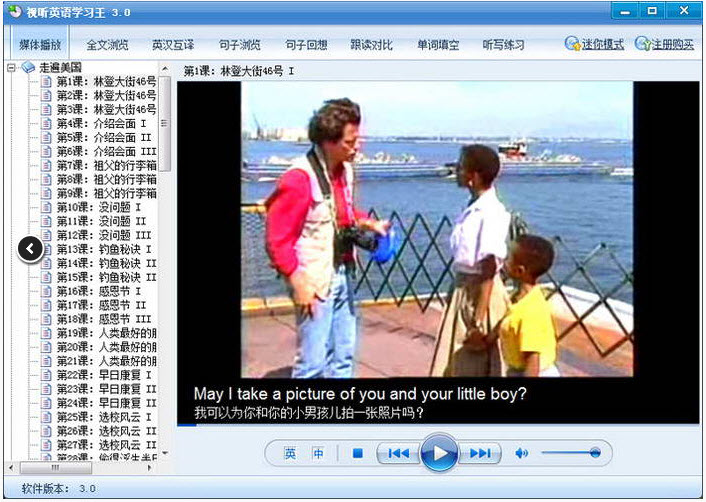Screen dimensions: 706x502
Task: Skip to previous track with rewind button
Action: coord(399,454)
